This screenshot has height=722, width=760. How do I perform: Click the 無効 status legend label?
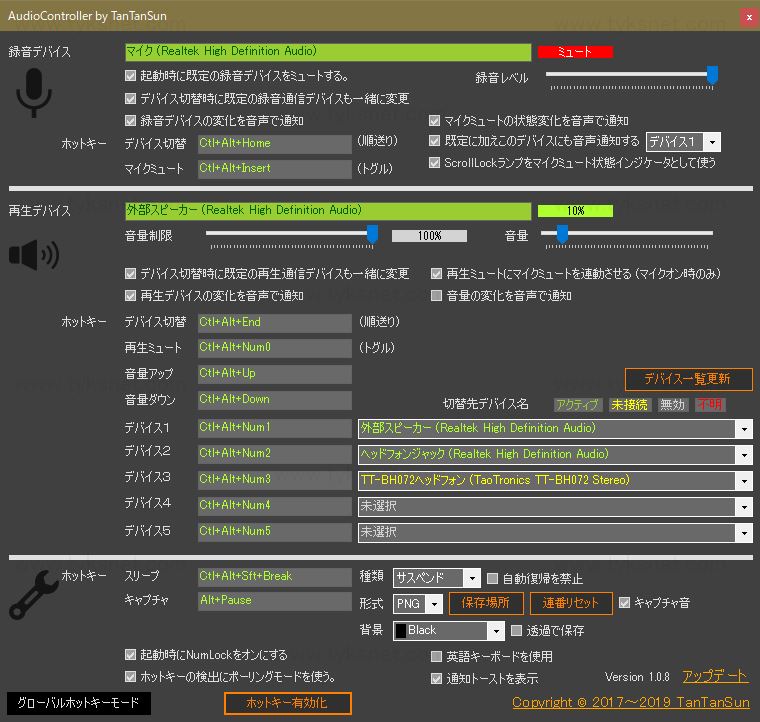click(x=672, y=405)
